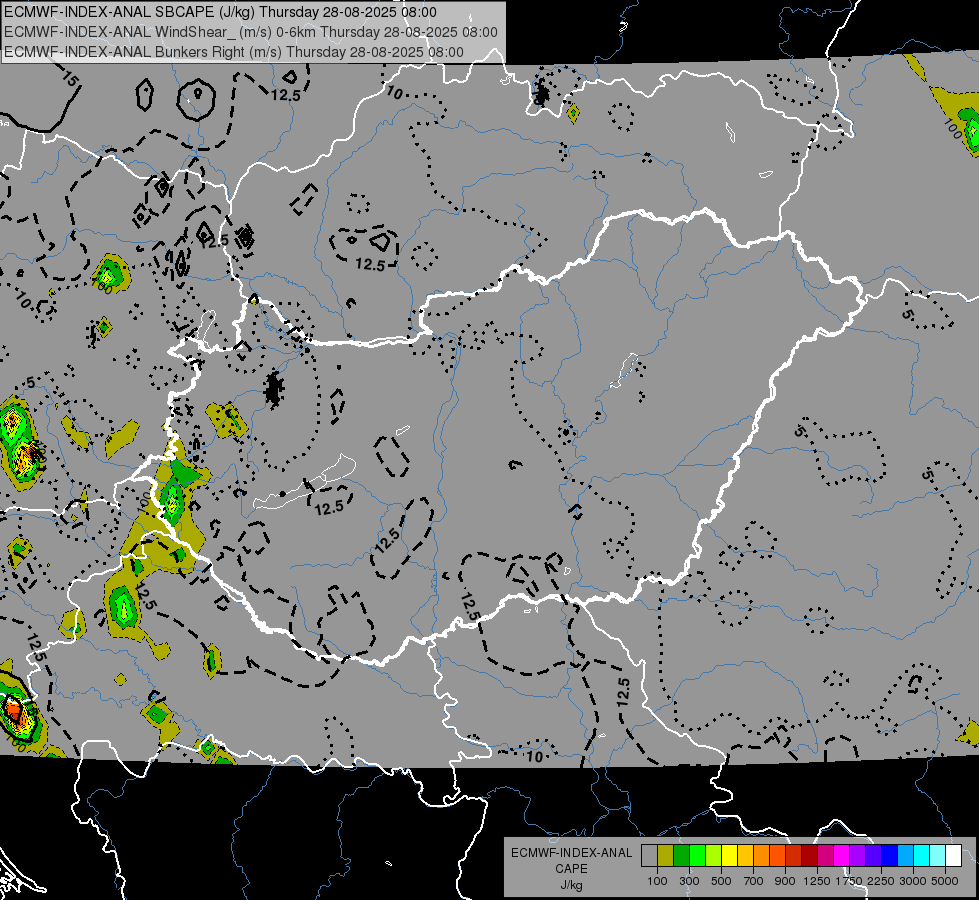Select the gray swatch in the CAPE legend
Viewport: 979px width, 900px height.
(x=649, y=856)
